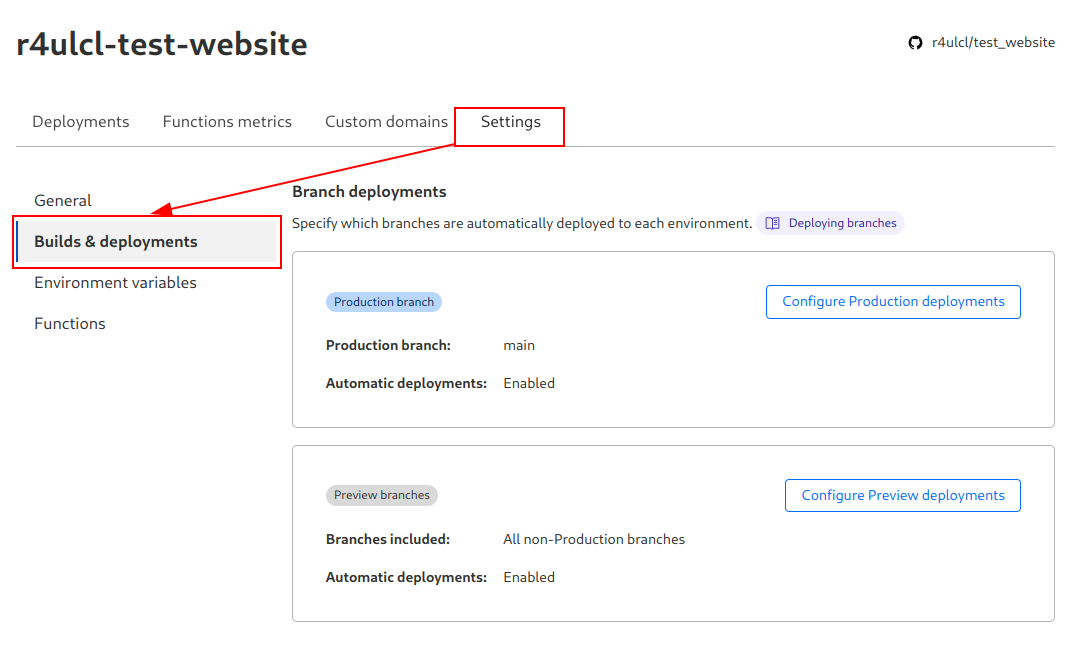Open the Deploying branches documentation badge

pyautogui.click(x=831, y=222)
